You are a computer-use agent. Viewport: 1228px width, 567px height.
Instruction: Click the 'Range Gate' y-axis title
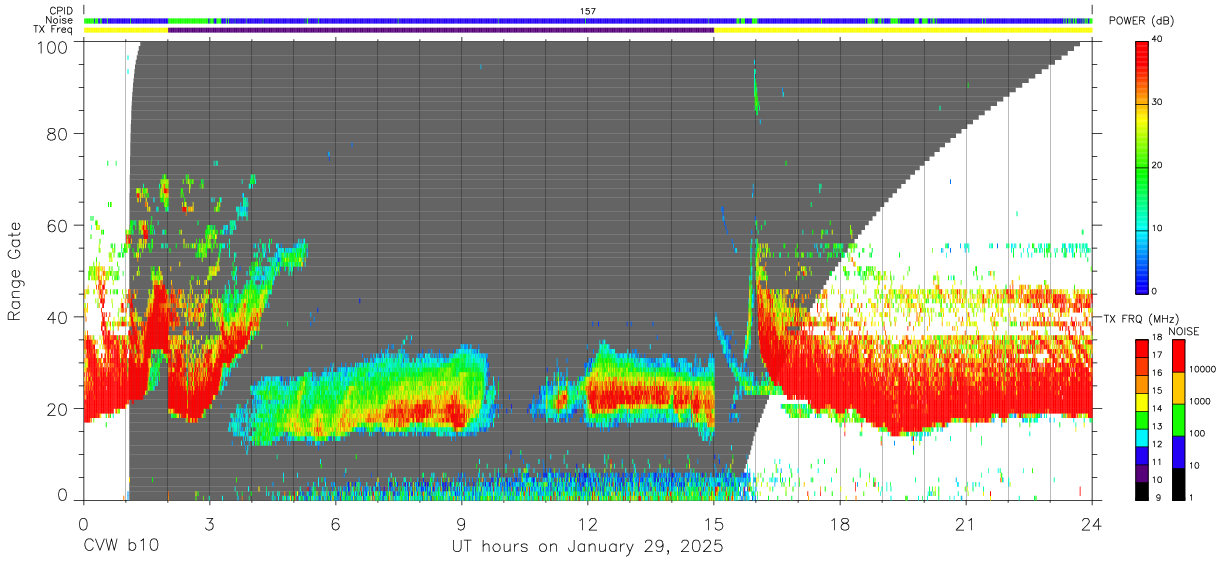16,272
